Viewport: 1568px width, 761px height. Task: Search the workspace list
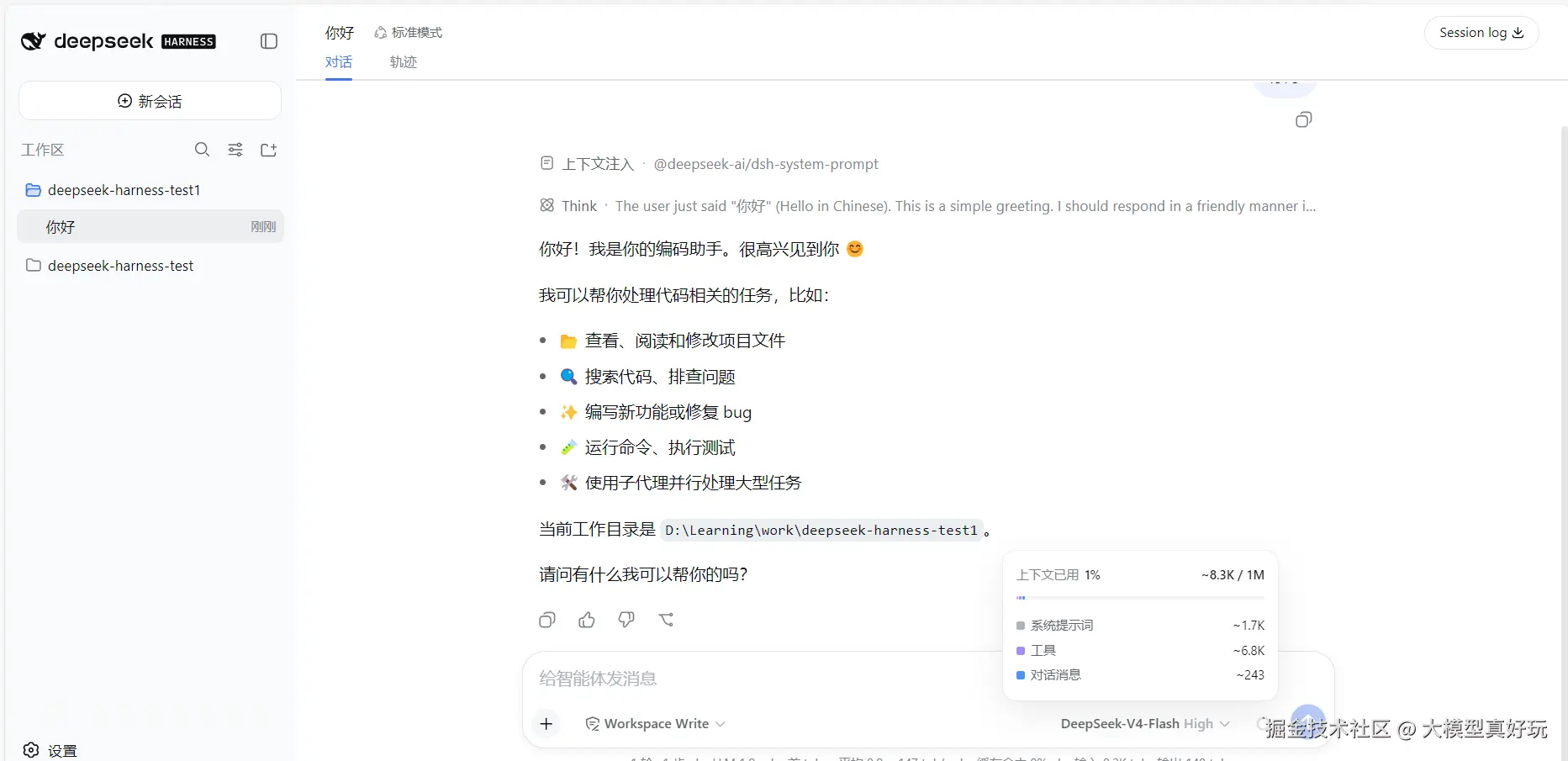click(x=202, y=150)
